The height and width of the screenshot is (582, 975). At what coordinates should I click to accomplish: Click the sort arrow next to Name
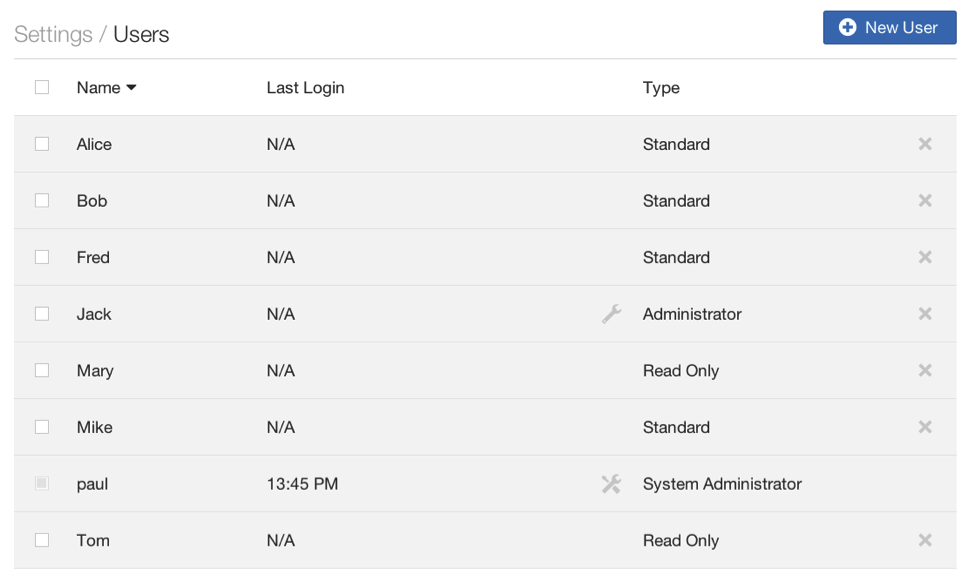pyautogui.click(x=131, y=88)
